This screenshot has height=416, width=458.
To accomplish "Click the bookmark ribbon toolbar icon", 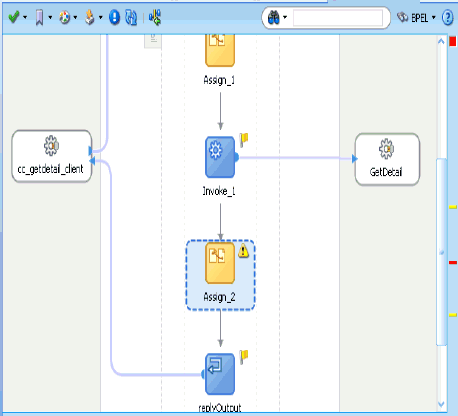I will (x=39, y=17).
